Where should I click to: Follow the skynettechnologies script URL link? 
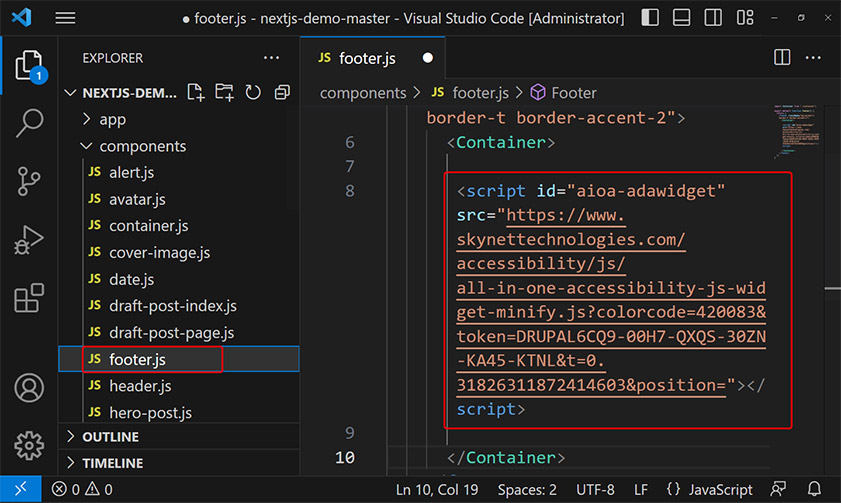point(611,300)
